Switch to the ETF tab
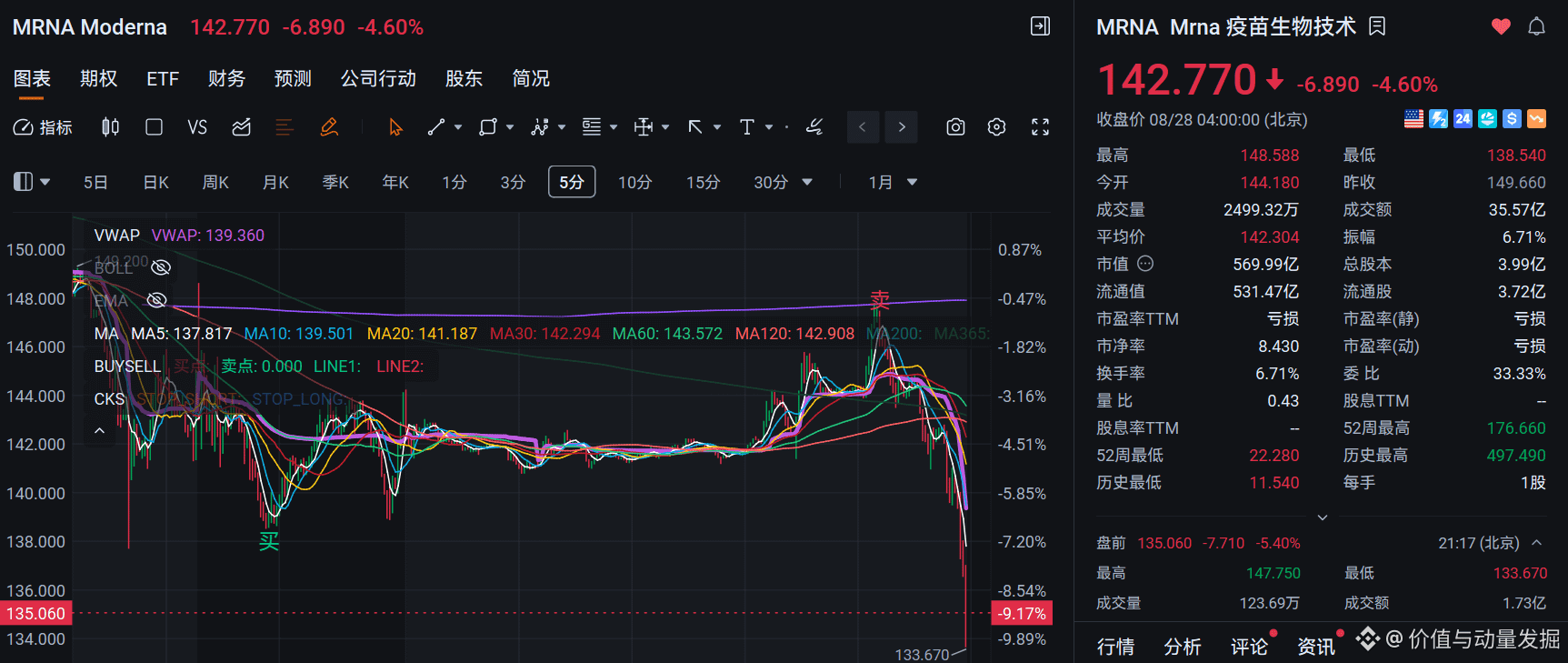The height and width of the screenshot is (663, 1568). point(163,79)
